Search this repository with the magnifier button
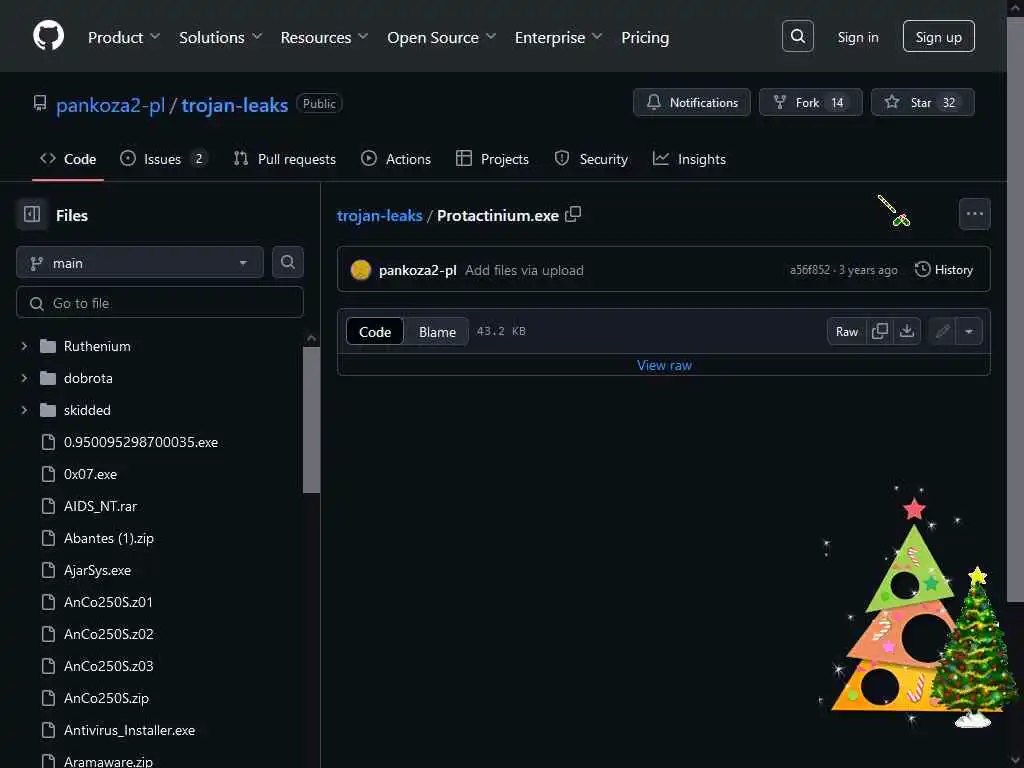1024x768 pixels. (x=287, y=263)
